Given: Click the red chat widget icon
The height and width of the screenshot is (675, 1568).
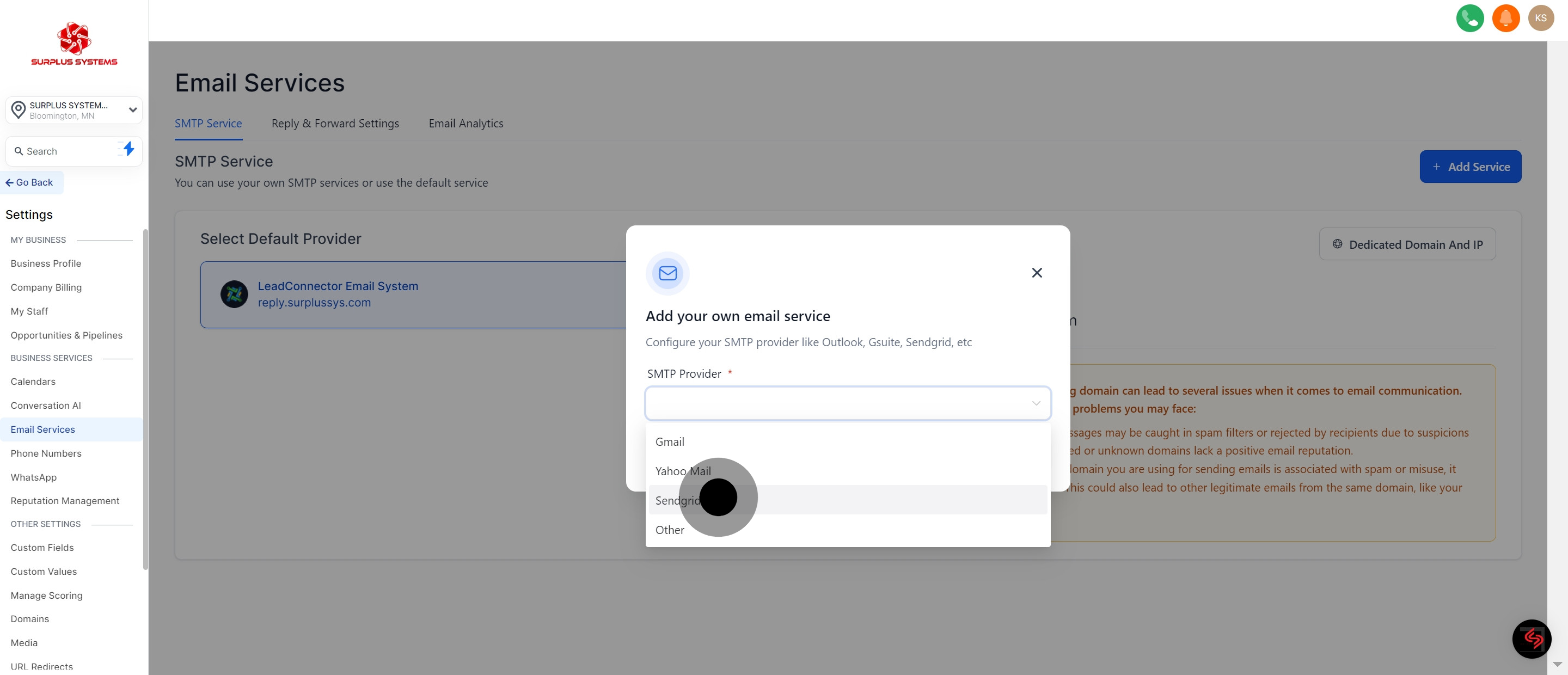Looking at the screenshot, I should pos(1531,639).
